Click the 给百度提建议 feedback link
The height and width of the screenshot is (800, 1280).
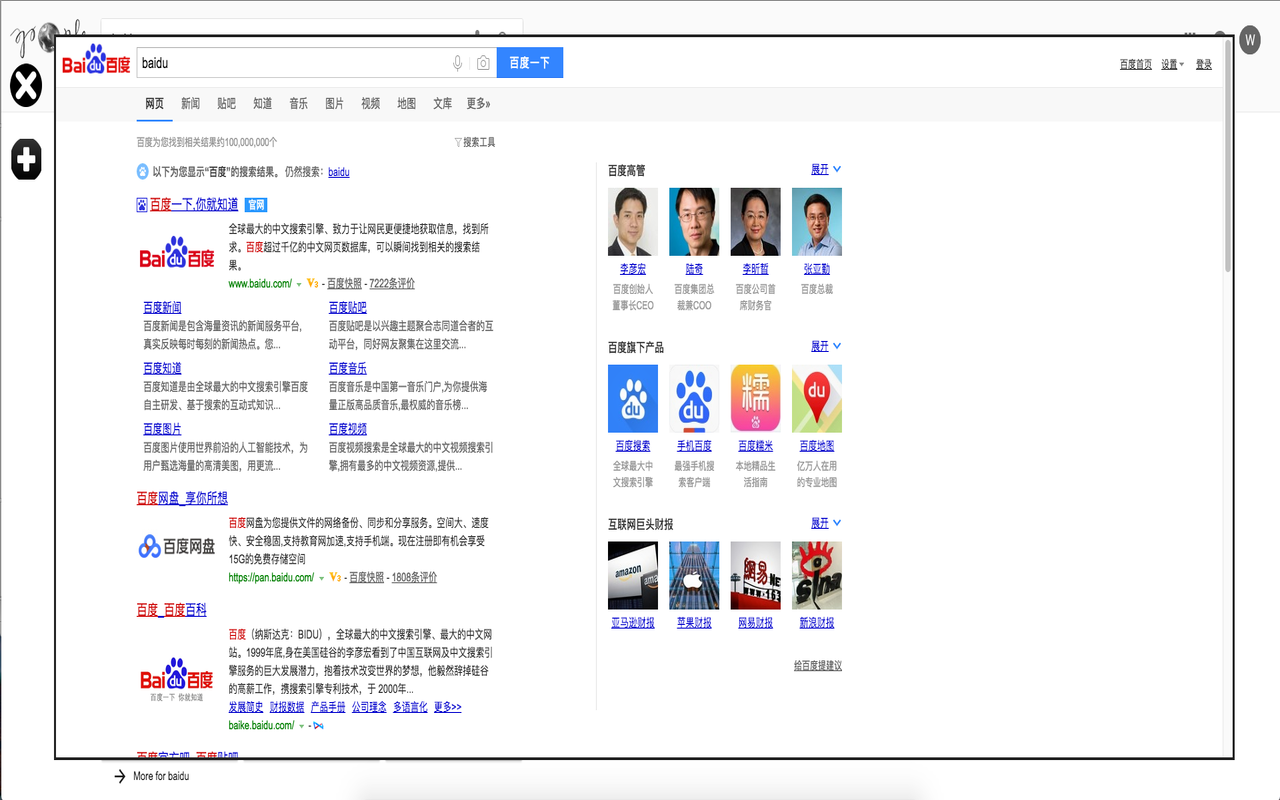[x=818, y=666]
